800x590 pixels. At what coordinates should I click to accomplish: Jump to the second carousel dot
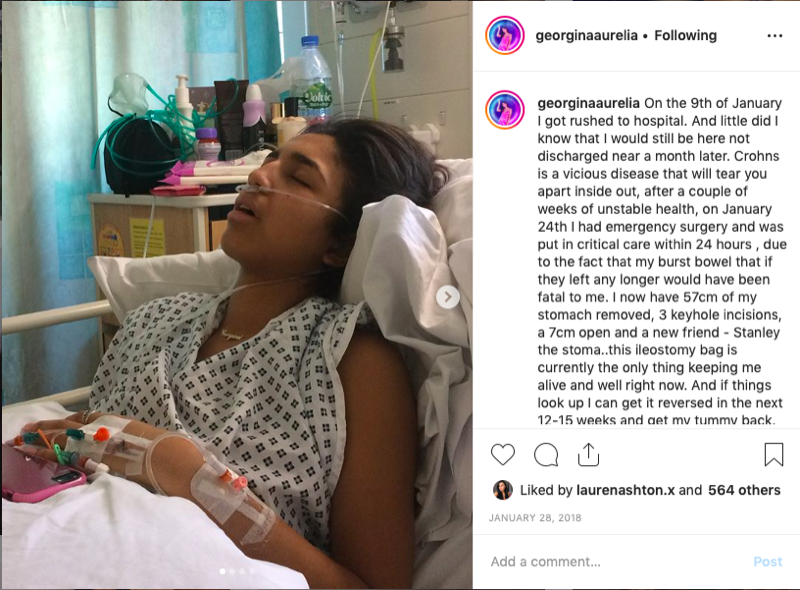coord(232,572)
